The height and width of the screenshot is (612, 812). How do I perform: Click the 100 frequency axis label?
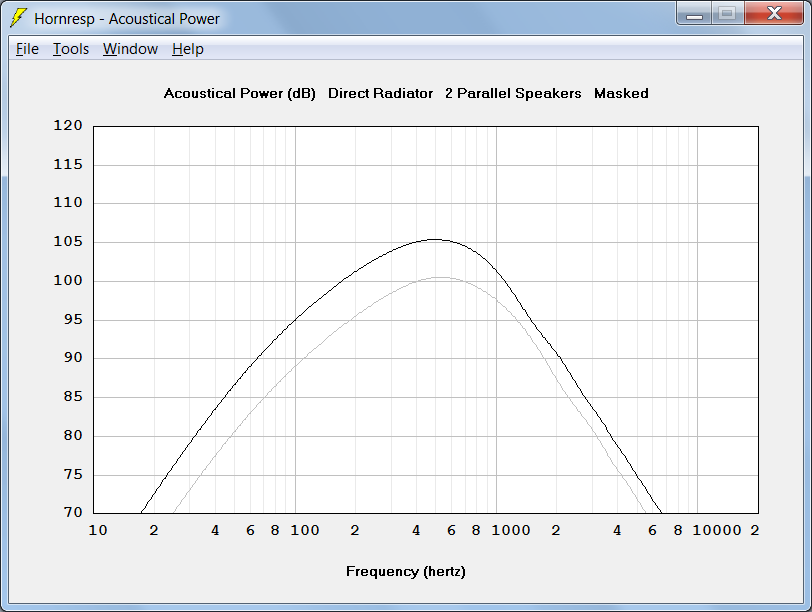(304, 530)
